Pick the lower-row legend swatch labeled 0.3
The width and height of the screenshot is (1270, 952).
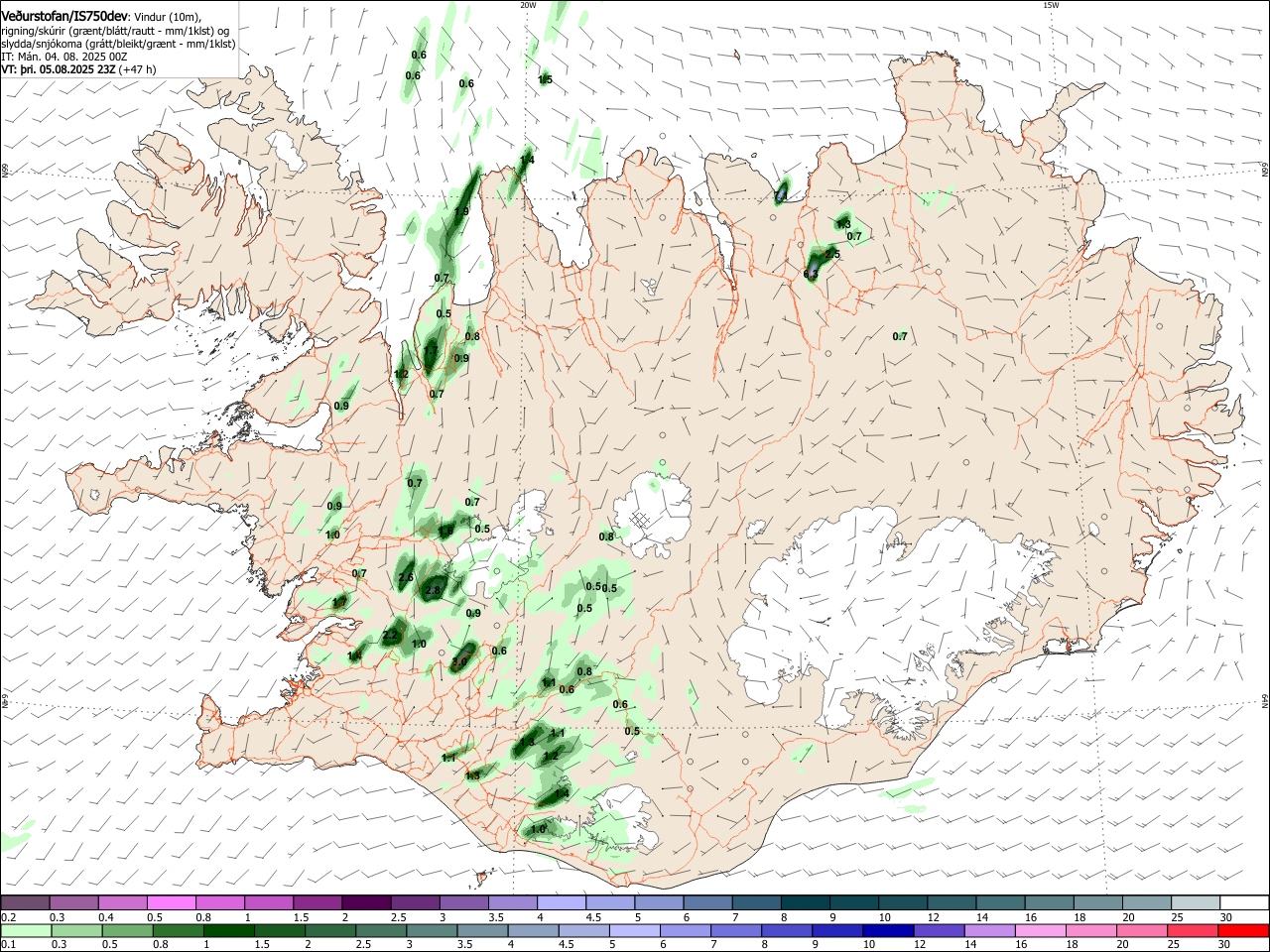coord(76,931)
